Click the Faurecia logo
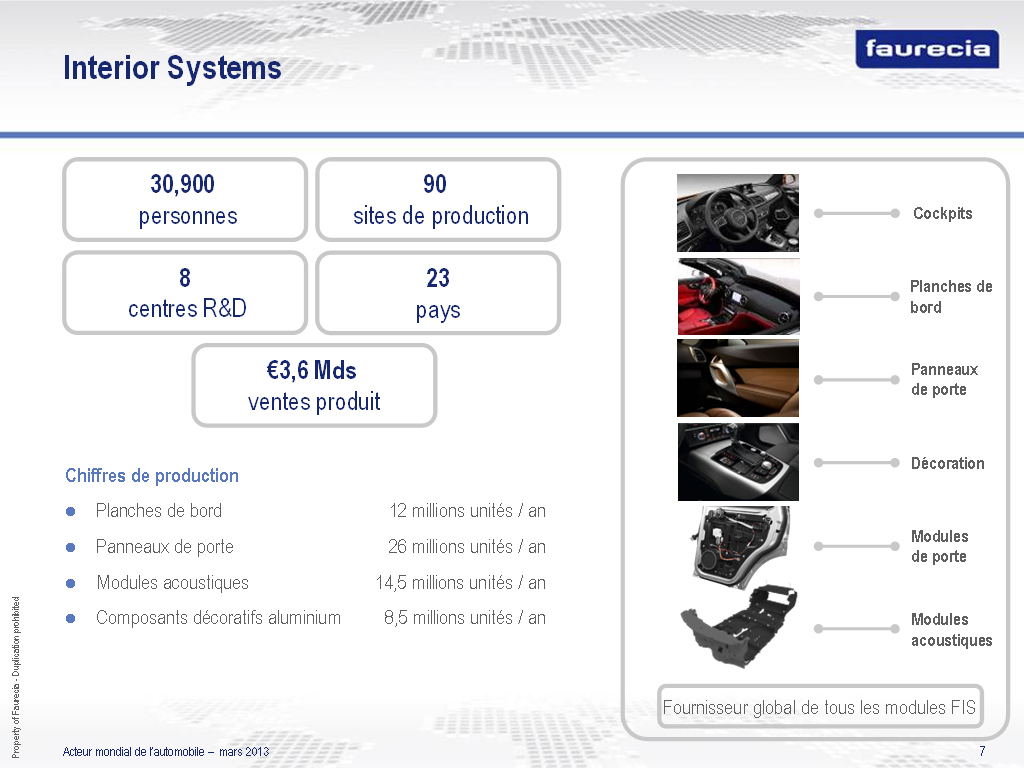Viewport: 1024px width, 768px height. click(x=927, y=48)
